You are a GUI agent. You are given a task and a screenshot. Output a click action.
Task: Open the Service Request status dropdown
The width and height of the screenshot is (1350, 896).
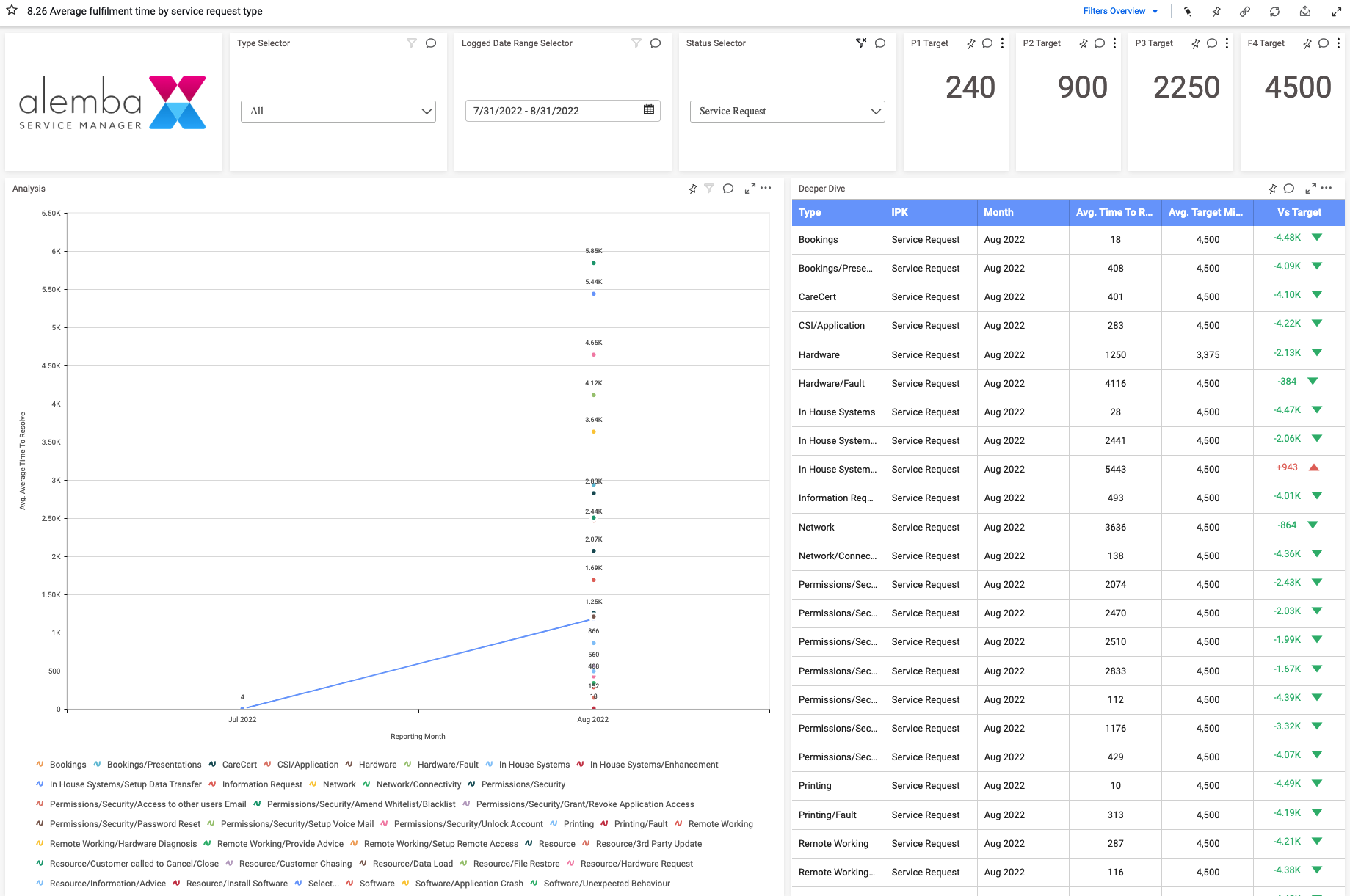787,112
